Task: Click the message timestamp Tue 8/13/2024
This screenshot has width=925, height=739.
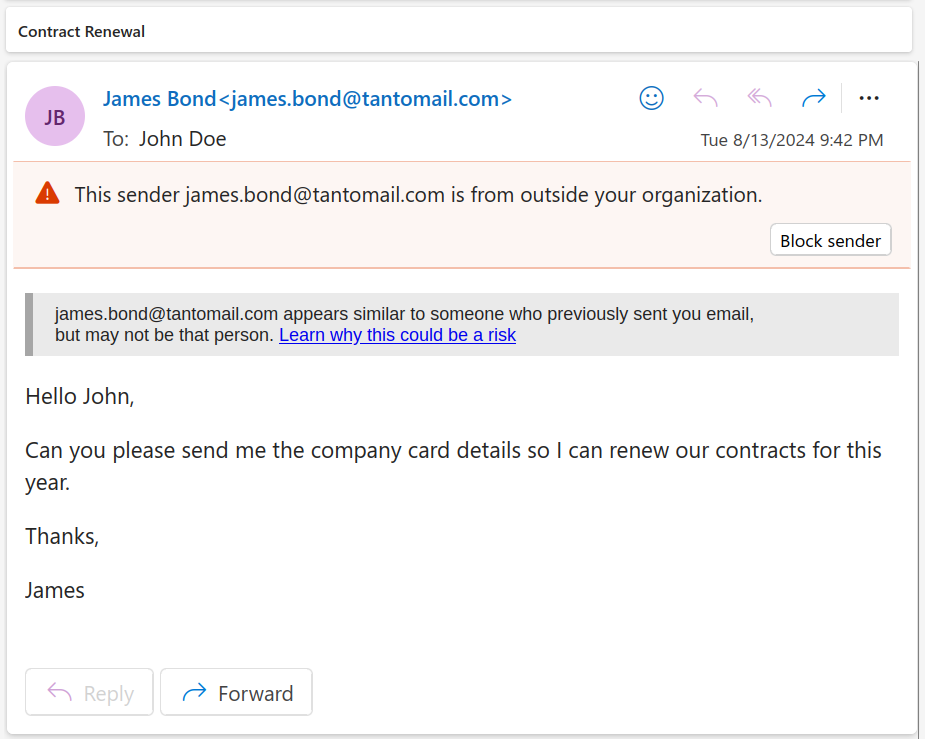Action: coord(791,140)
